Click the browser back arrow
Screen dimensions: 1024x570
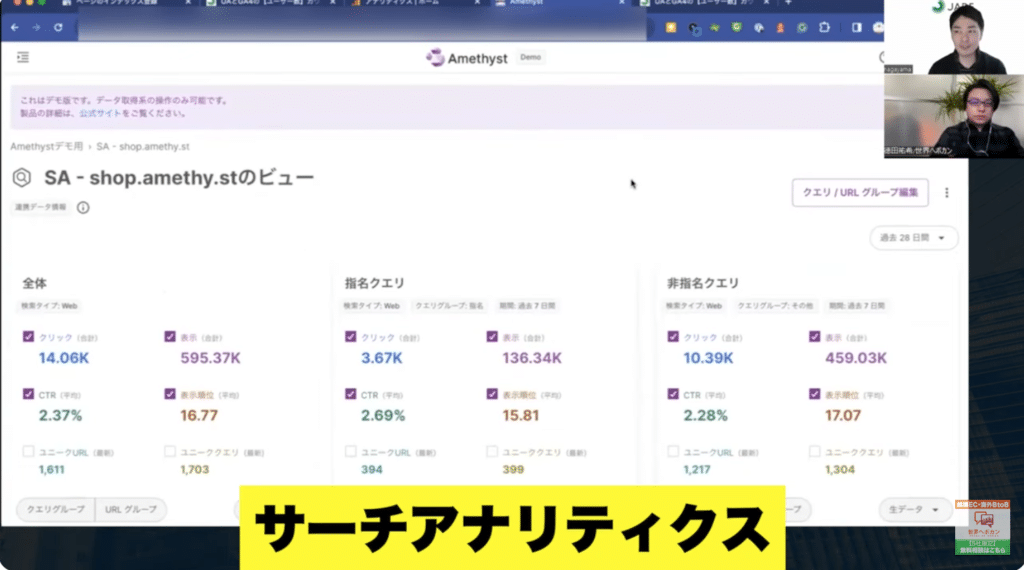coord(15,27)
